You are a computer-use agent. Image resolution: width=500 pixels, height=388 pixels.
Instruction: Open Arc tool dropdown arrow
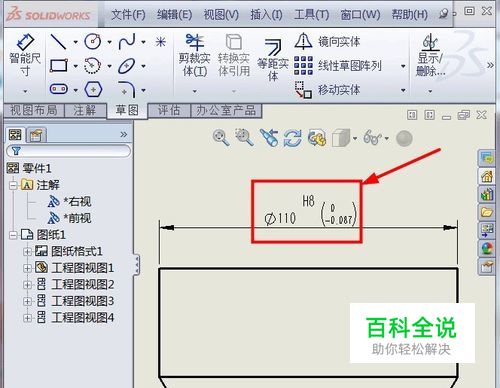[110, 66]
